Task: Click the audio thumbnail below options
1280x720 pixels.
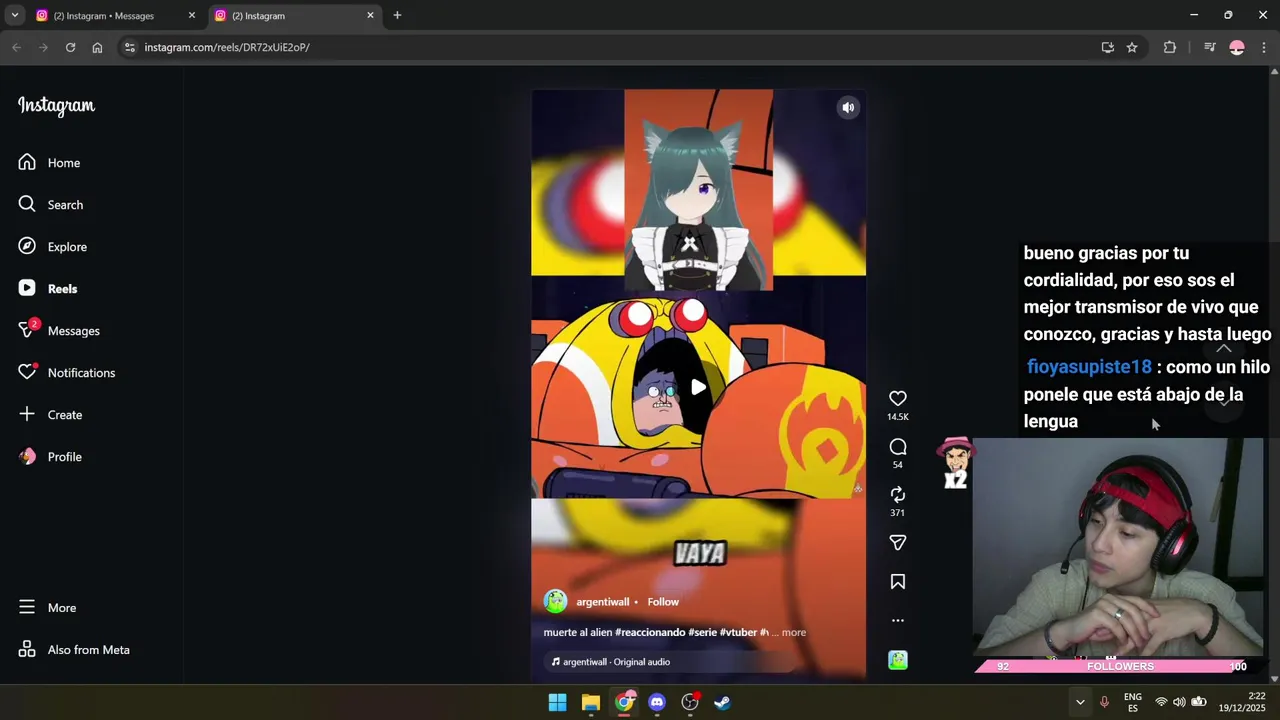Action: point(898,660)
